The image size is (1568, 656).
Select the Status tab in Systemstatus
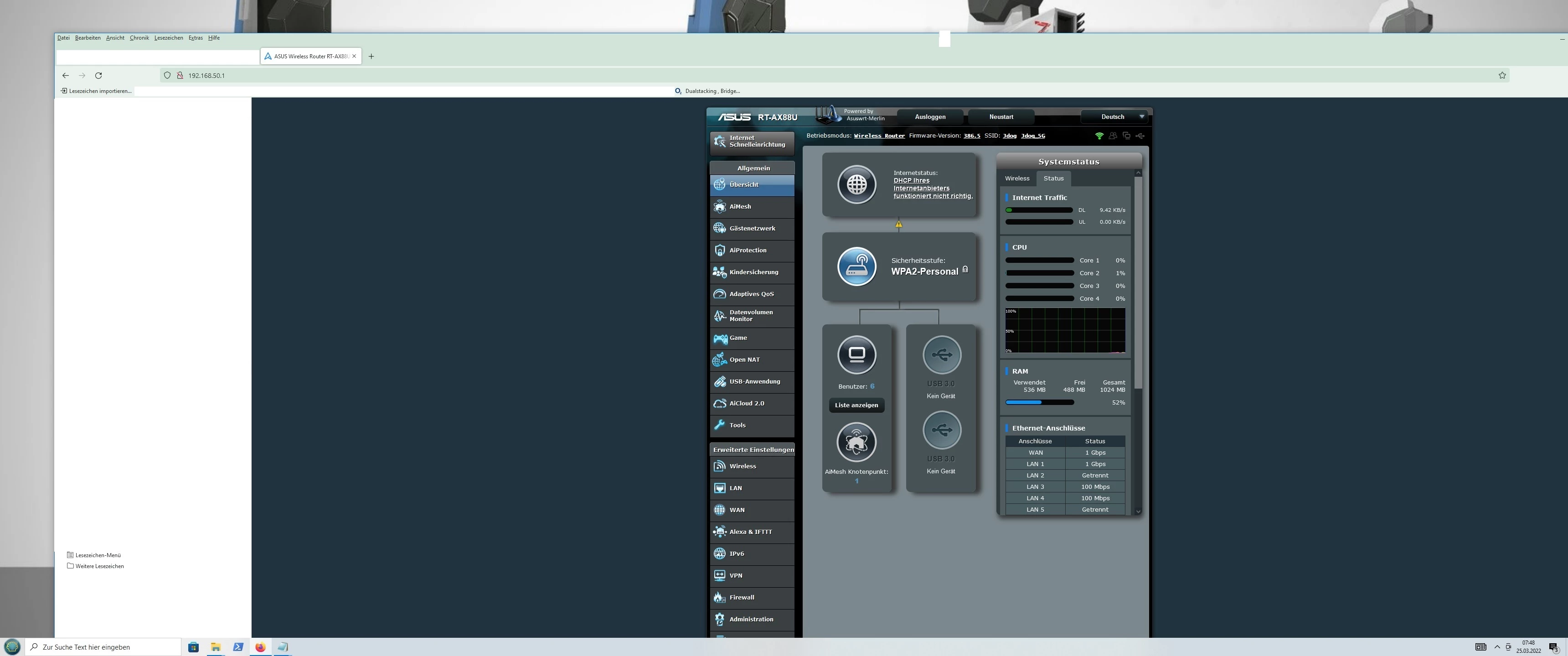1053,178
